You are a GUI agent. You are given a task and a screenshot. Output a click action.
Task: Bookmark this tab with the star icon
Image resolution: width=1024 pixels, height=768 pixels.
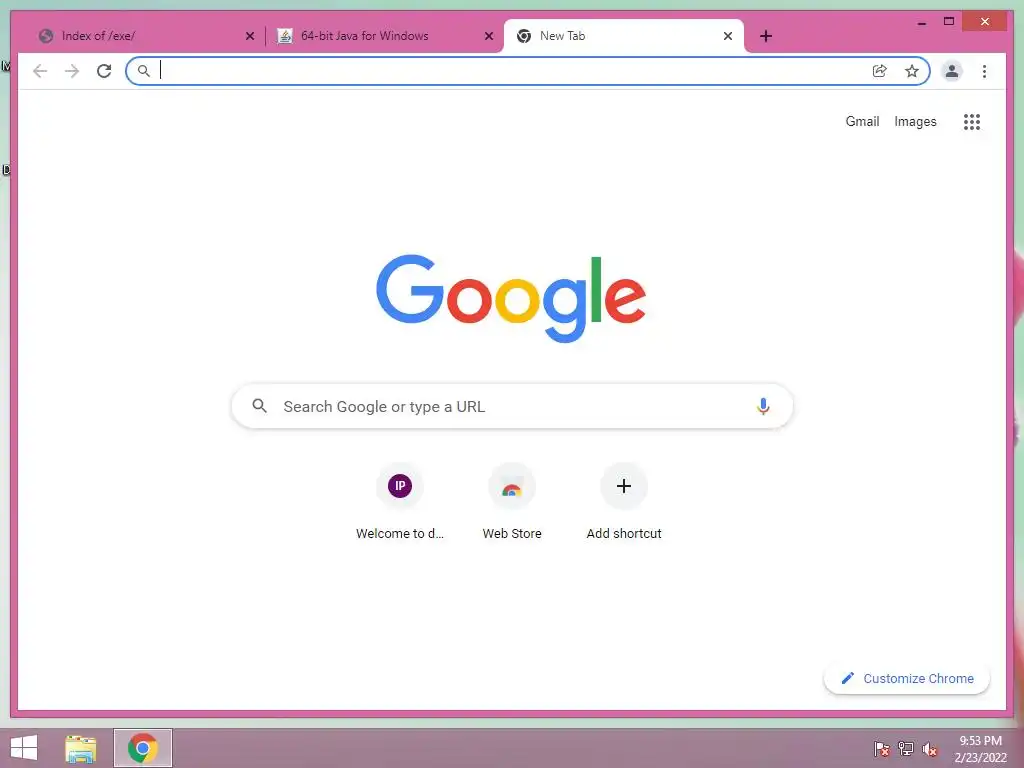pyautogui.click(x=912, y=71)
